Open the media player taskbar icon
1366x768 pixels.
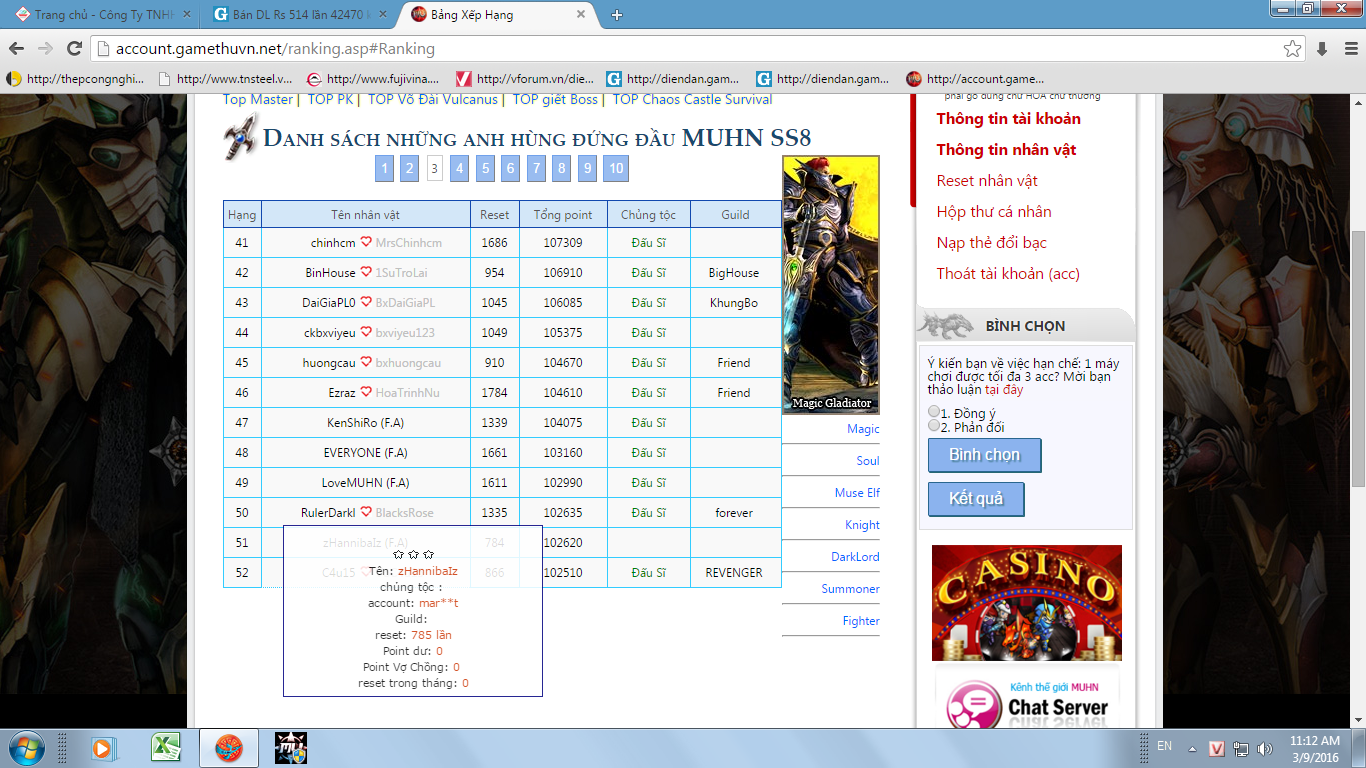[102, 748]
